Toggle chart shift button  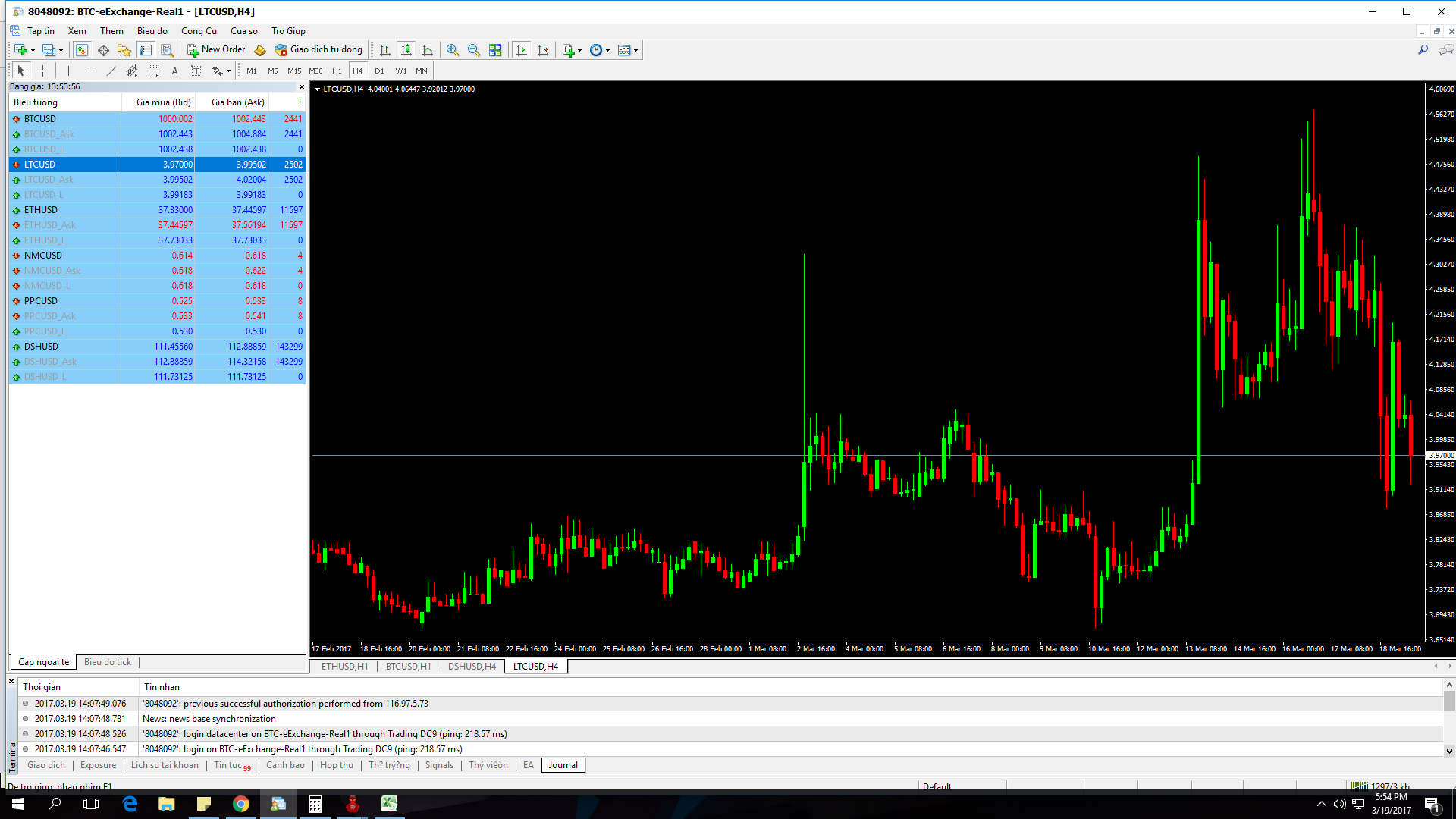[543, 50]
